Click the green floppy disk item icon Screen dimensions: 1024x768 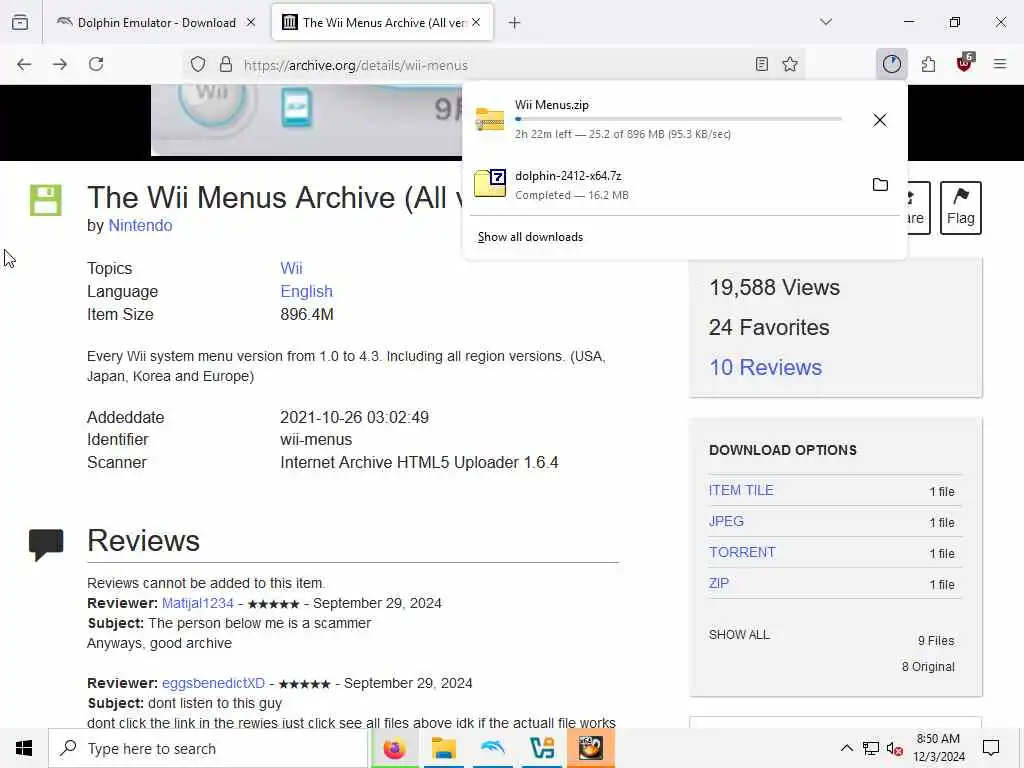[x=46, y=200]
